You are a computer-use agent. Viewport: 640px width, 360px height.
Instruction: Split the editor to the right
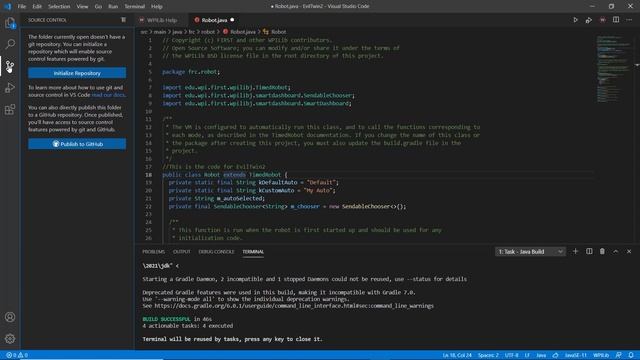click(616, 20)
